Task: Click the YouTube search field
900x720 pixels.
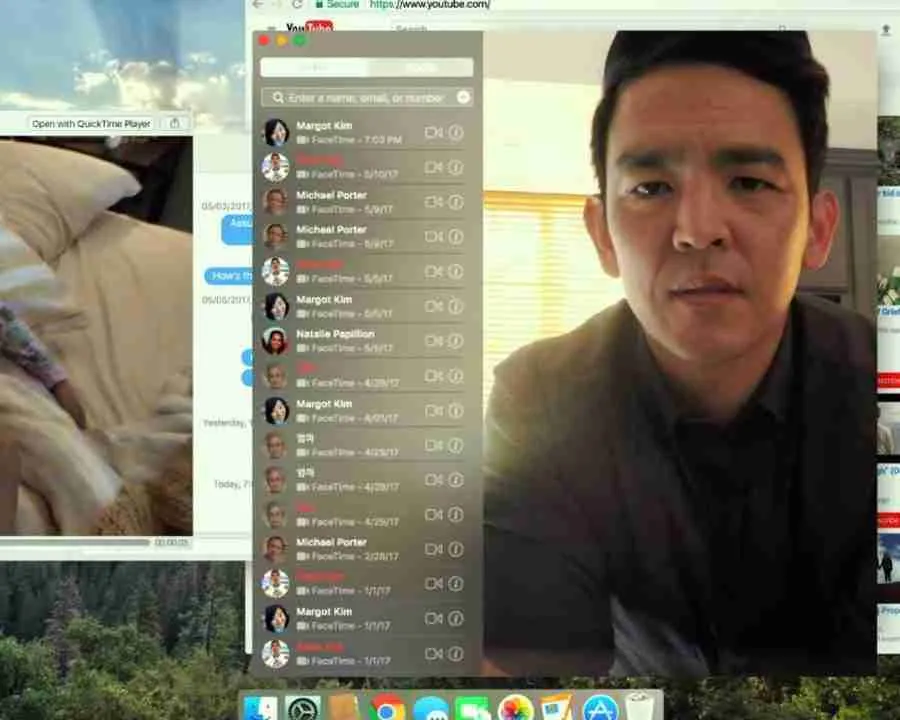Action: [585, 28]
